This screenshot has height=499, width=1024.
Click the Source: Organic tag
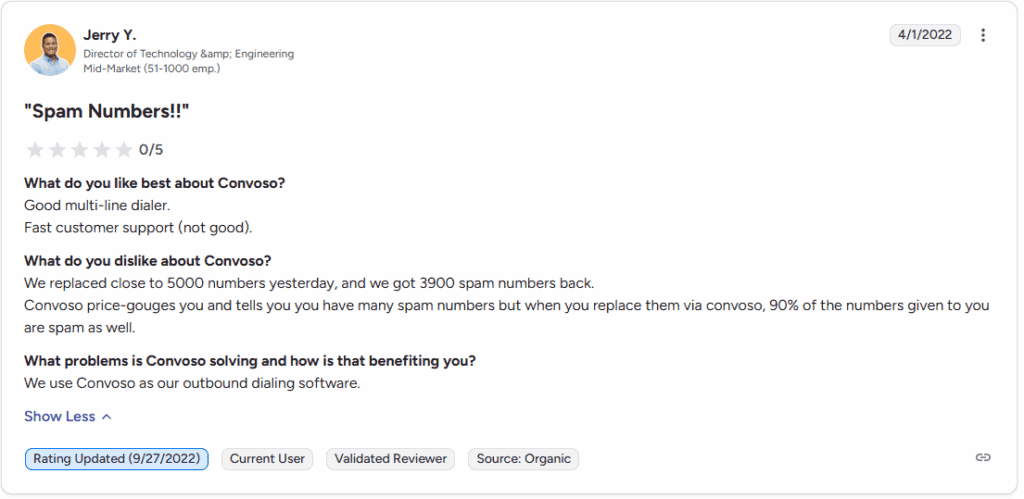point(523,459)
